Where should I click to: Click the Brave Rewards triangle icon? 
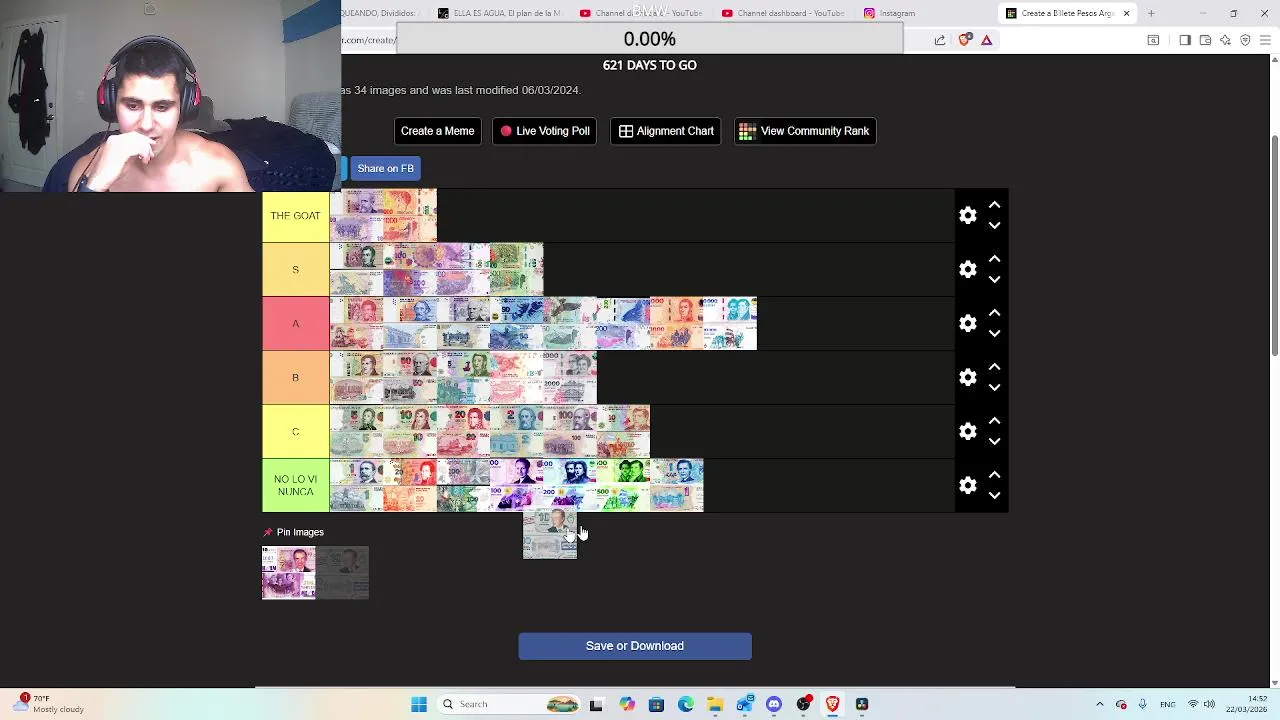[x=986, y=40]
